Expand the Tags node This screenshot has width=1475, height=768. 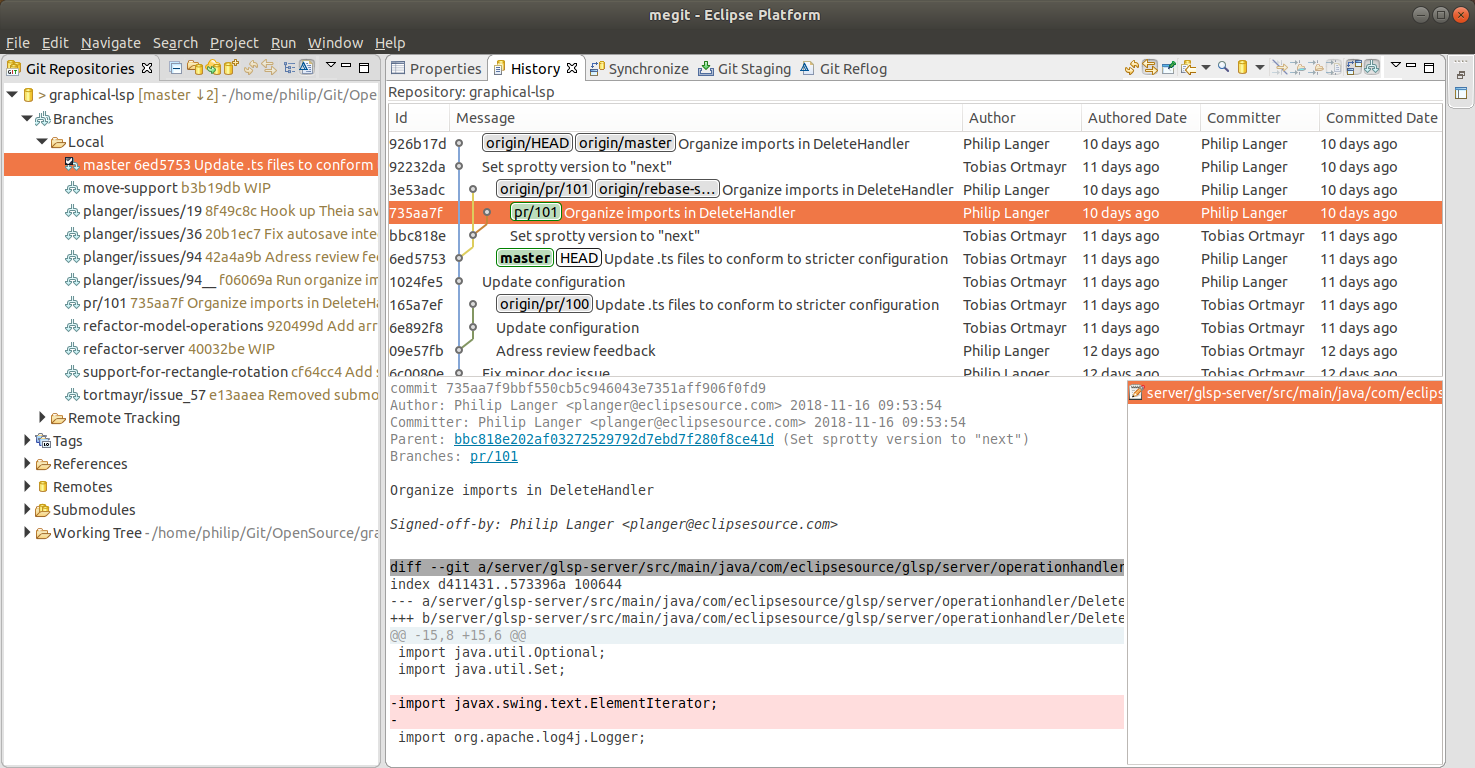(28, 440)
